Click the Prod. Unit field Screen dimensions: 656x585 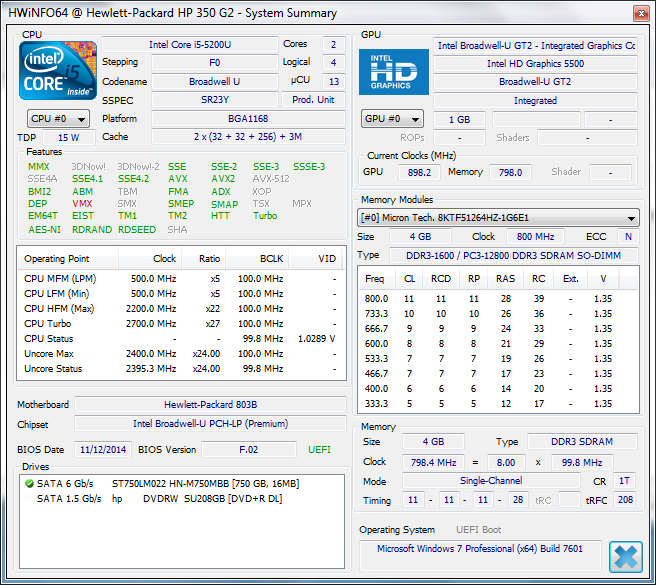tap(313, 100)
